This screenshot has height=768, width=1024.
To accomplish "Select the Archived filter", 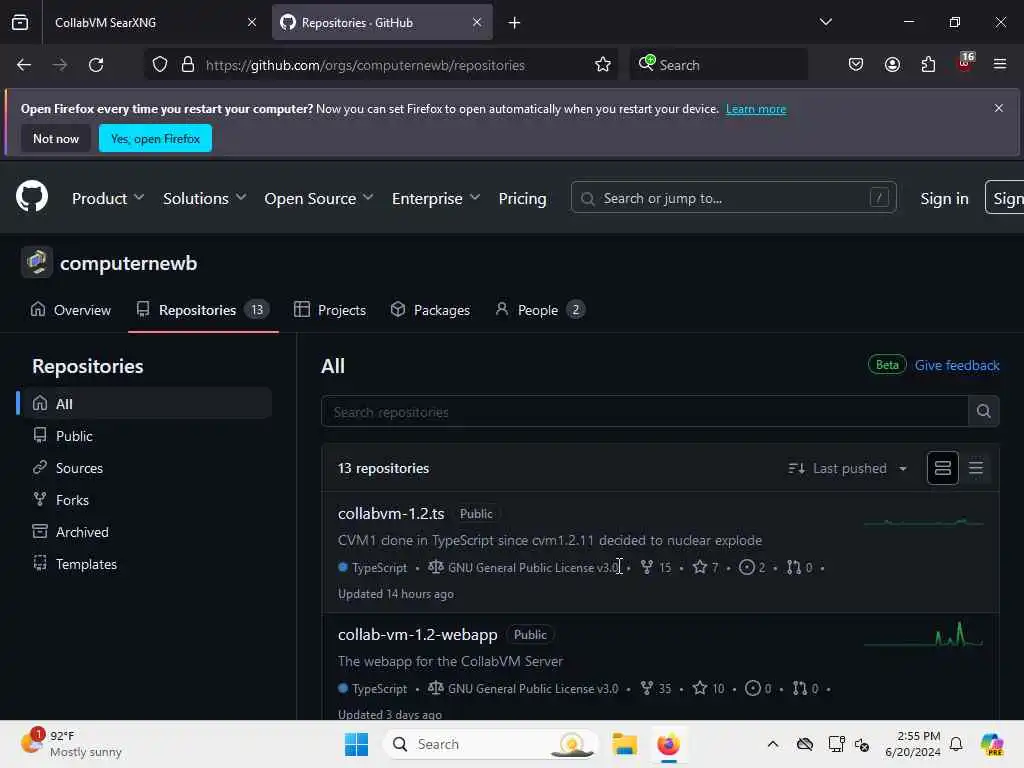I will coord(147,532).
